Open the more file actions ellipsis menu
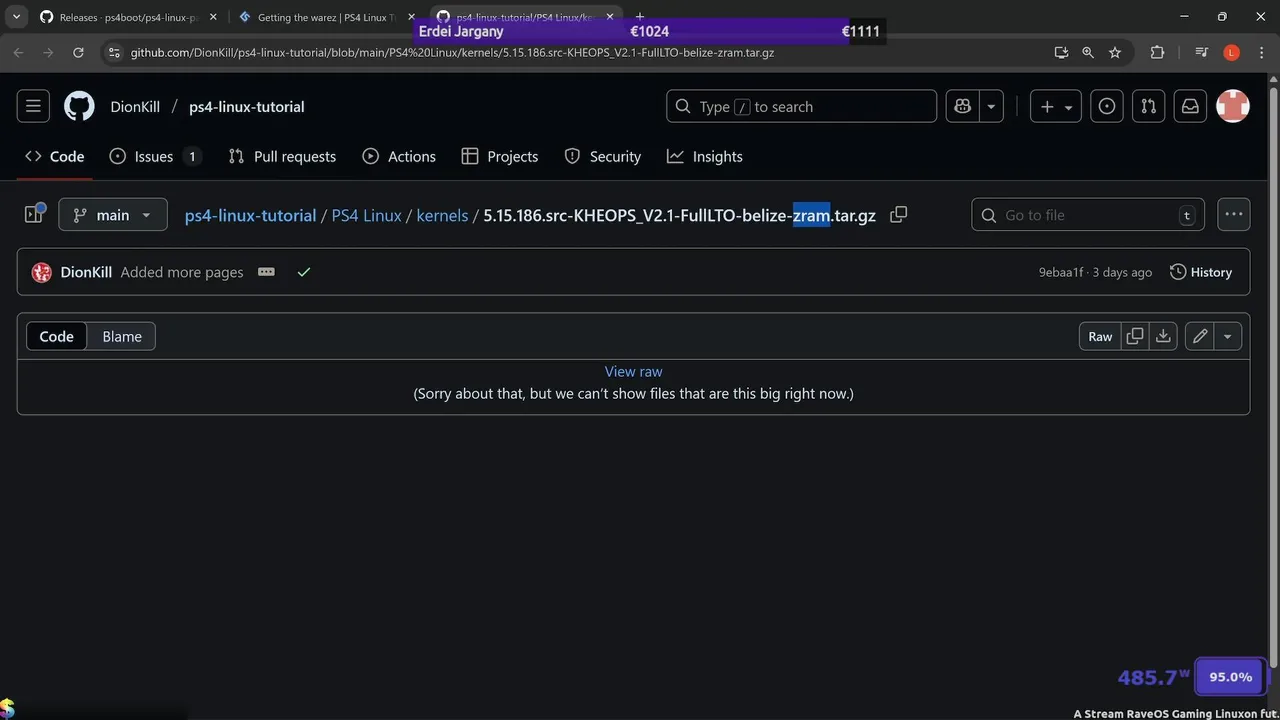 coord(1233,214)
